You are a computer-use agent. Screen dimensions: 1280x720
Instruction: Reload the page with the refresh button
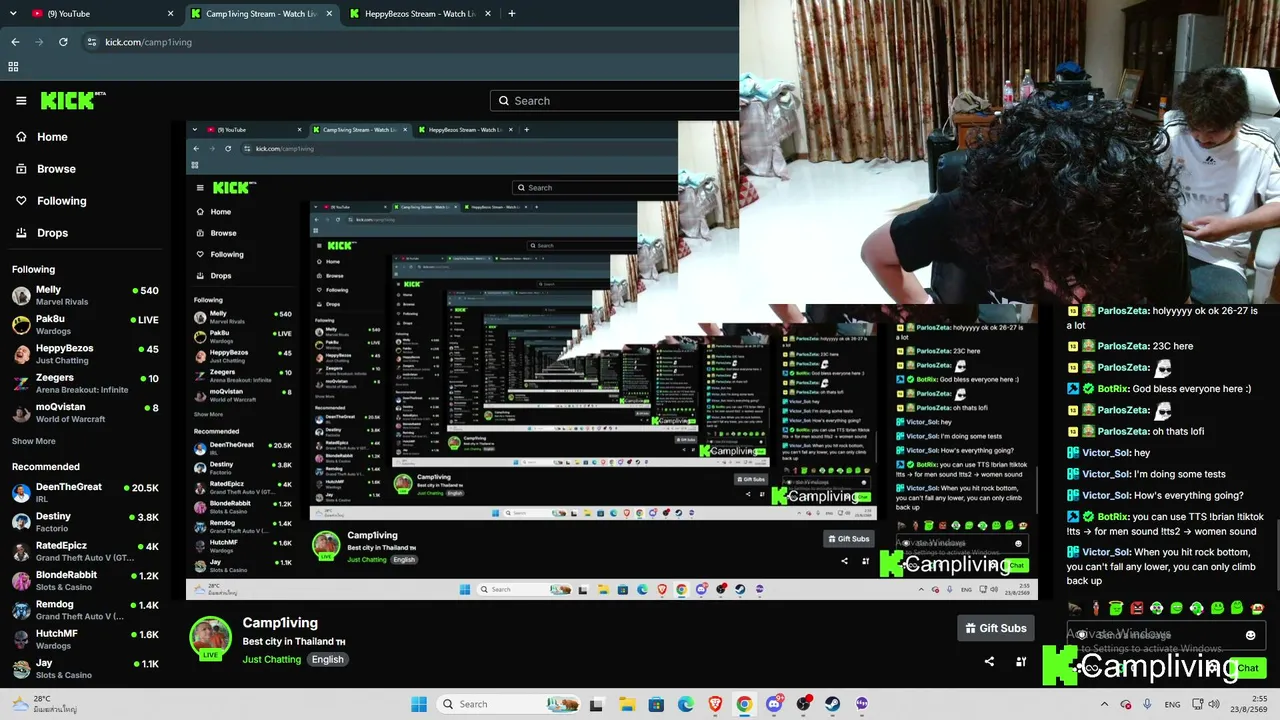63,42
